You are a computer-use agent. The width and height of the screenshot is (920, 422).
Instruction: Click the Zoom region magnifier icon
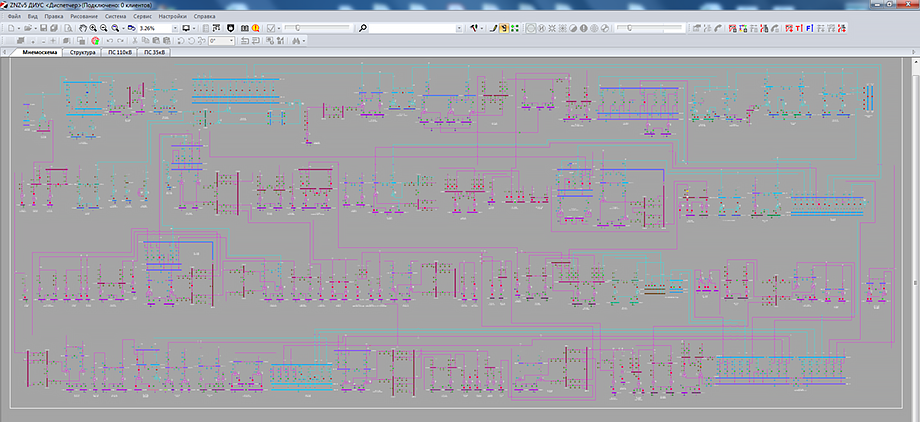click(x=115, y=28)
